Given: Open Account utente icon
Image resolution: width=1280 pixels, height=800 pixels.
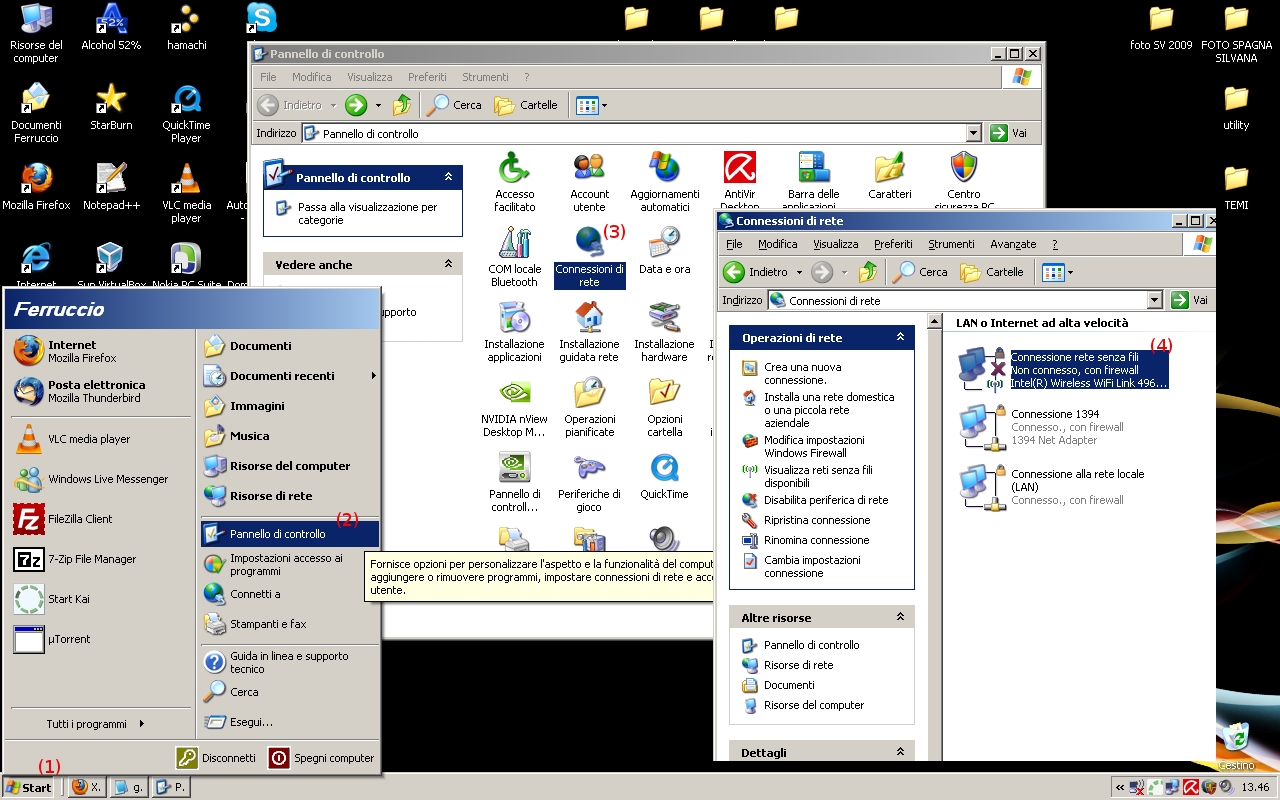Looking at the screenshot, I should 589,182.
